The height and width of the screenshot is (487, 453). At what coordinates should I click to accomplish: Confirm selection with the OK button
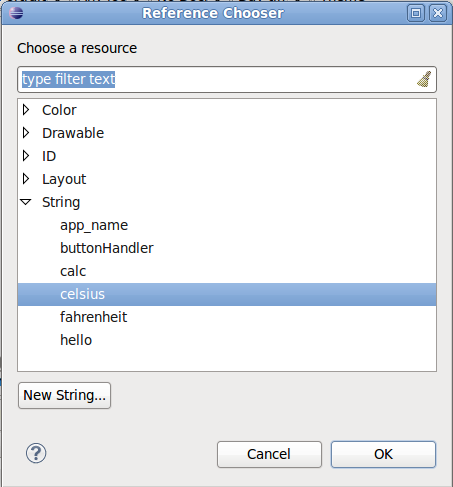tap(383, 454)
